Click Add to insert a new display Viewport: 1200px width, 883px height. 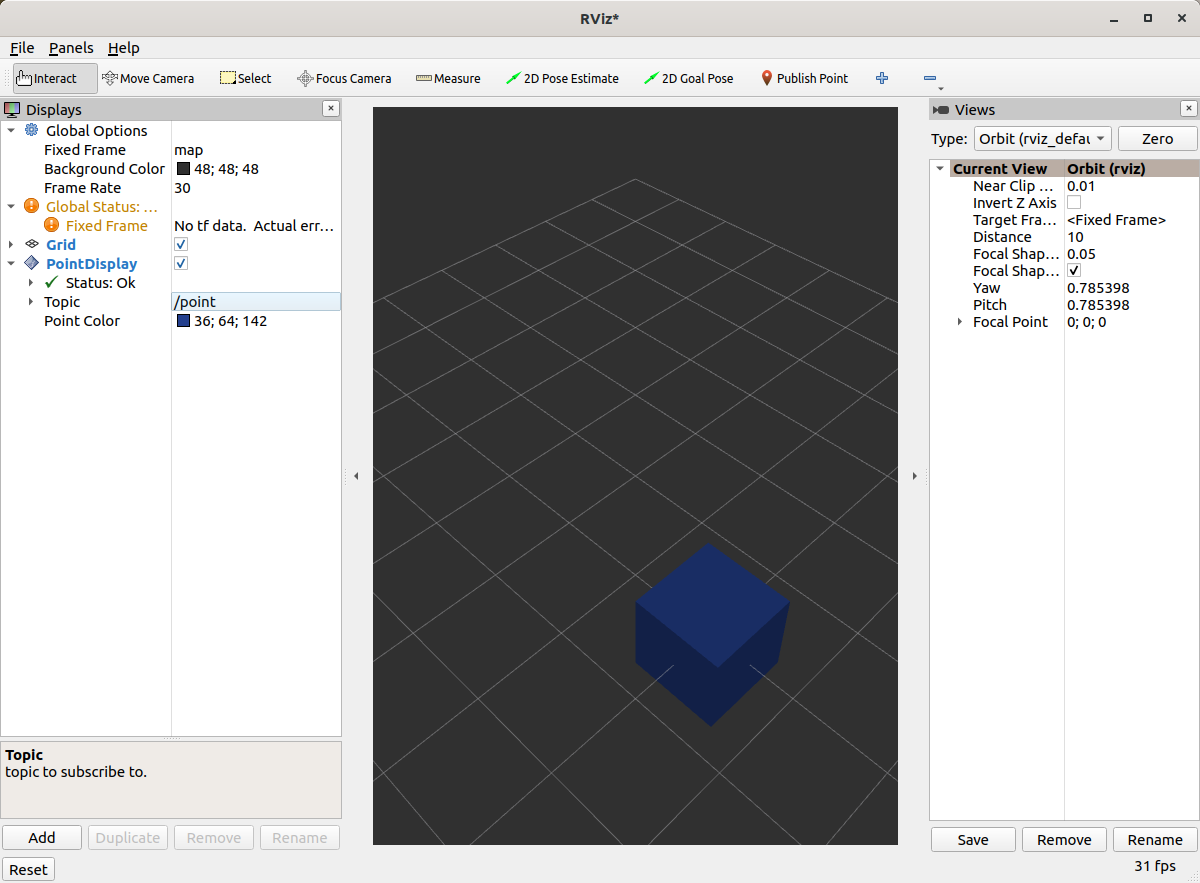click(42, 837)
